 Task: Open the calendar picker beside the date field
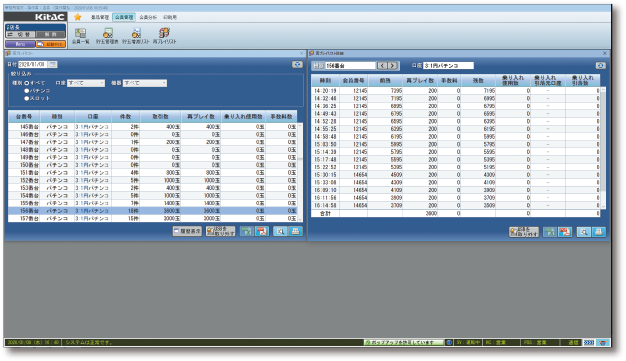pos(53,64)
